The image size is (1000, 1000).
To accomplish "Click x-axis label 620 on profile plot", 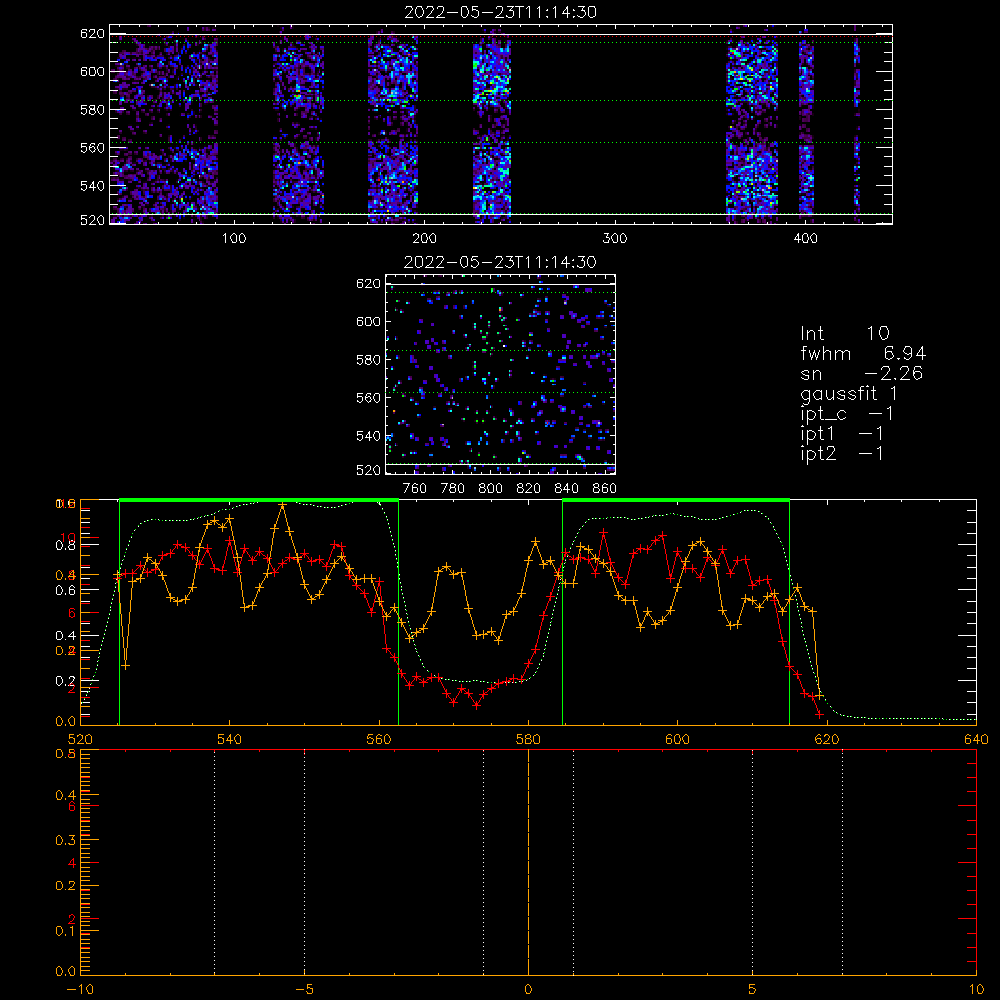I will point(827,740).
